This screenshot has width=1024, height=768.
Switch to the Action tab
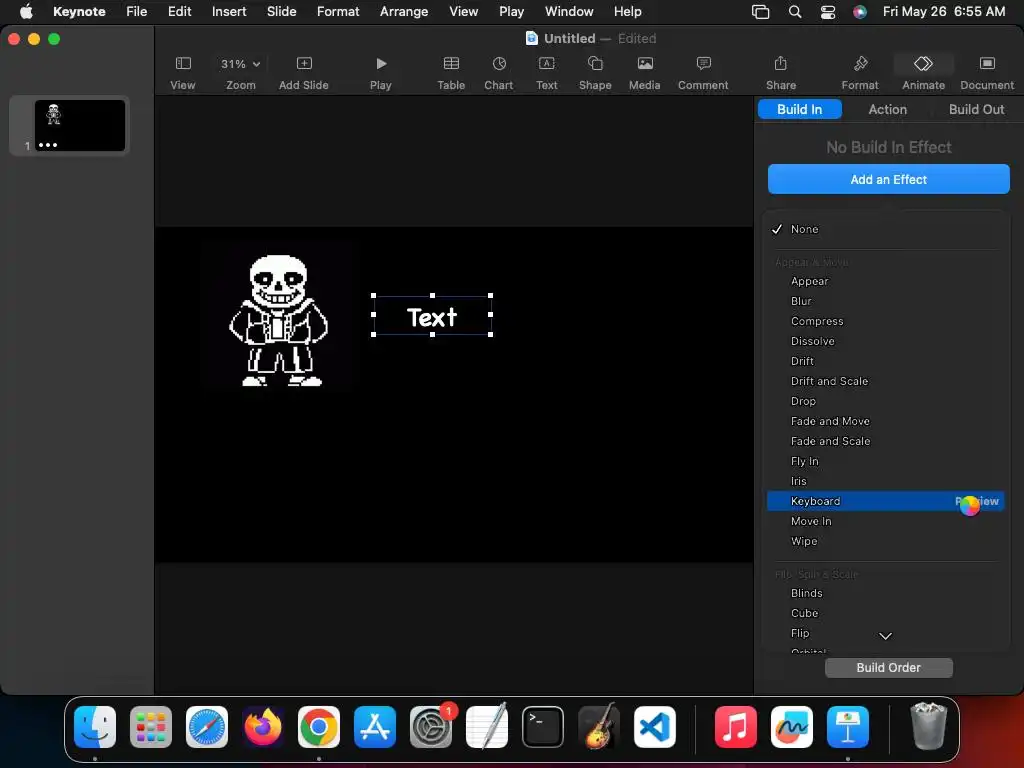click(888, 109)
